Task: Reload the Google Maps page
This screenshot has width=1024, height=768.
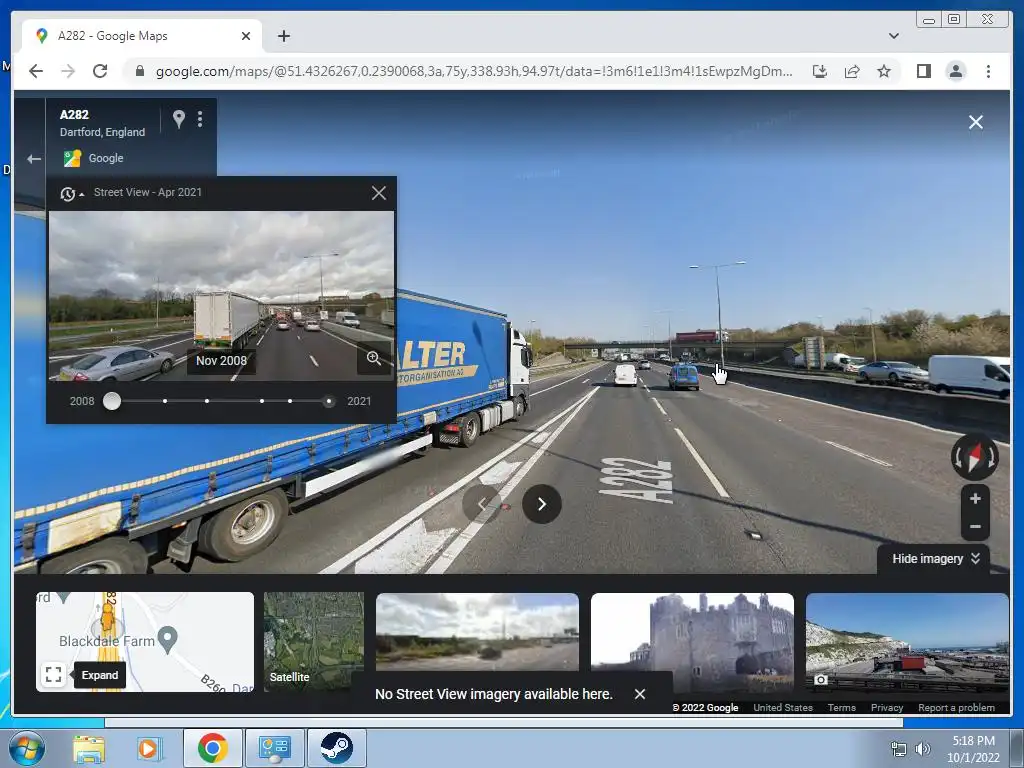Action: (100, 71)
